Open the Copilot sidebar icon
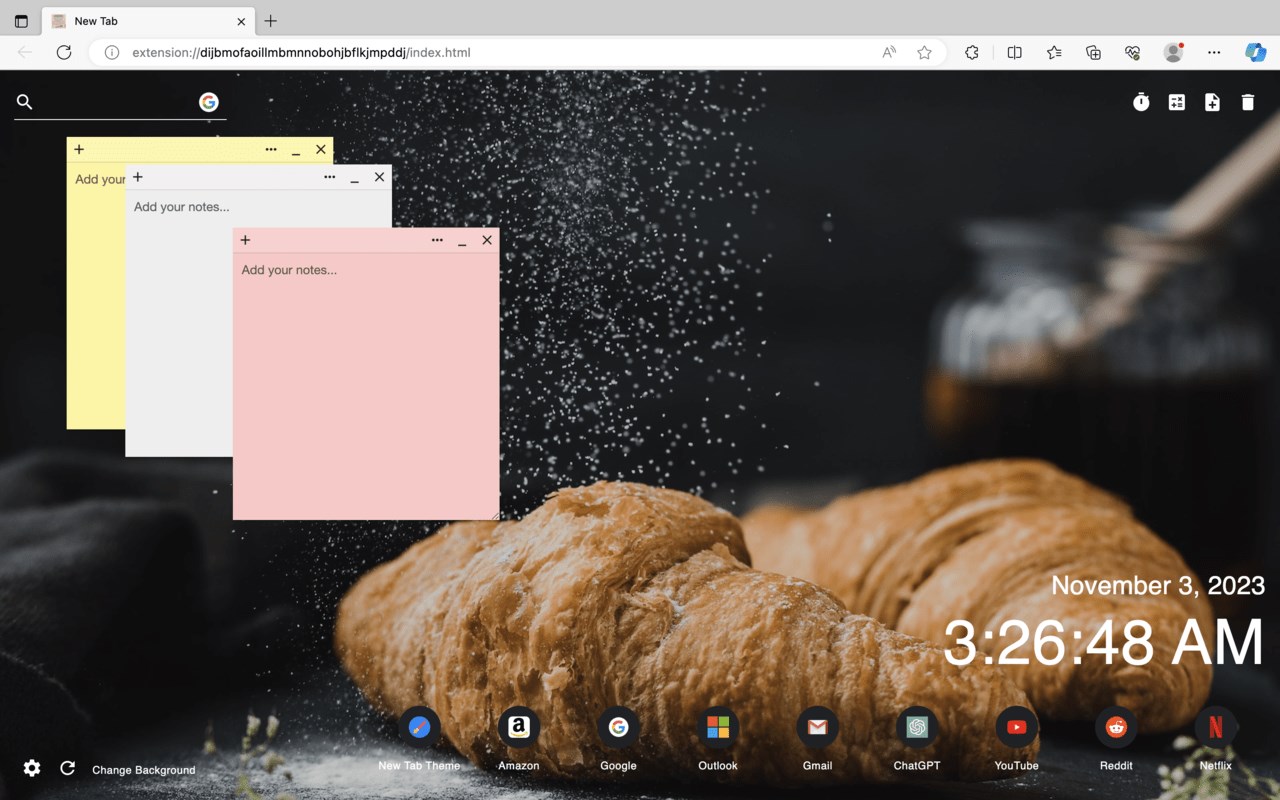 tap(1255, 52)
